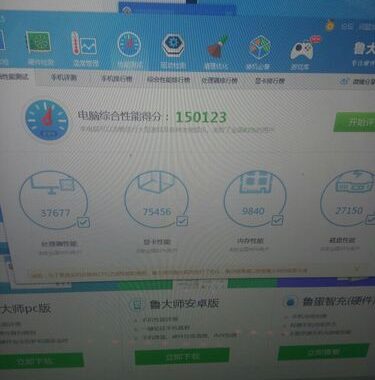Screen dimensions: 375x380
Task: Click the 鲁大师pc版 heading
Action: pos(25,308)
